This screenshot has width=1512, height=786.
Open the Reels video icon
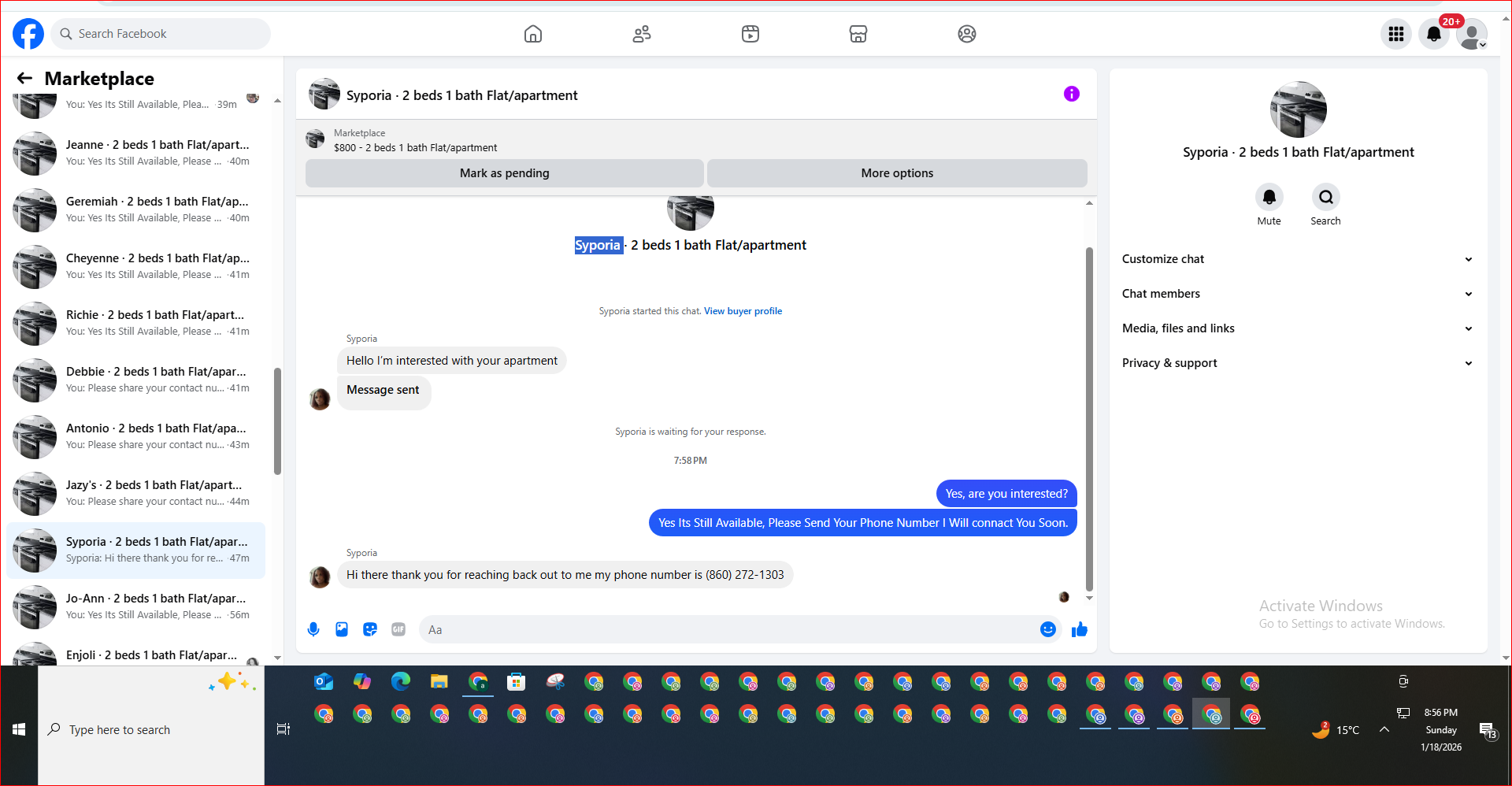click(750, 34)
